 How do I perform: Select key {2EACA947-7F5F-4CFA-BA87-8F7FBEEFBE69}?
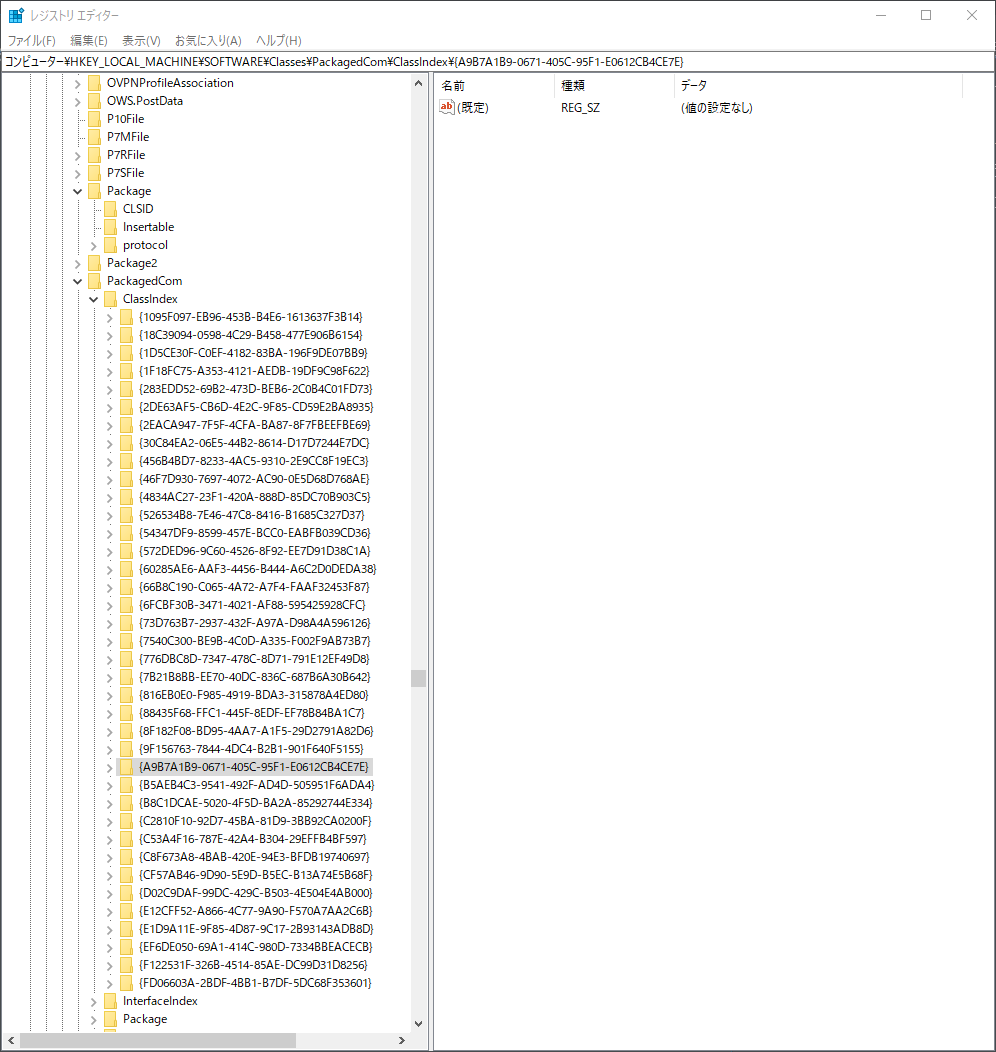[255, 425]
